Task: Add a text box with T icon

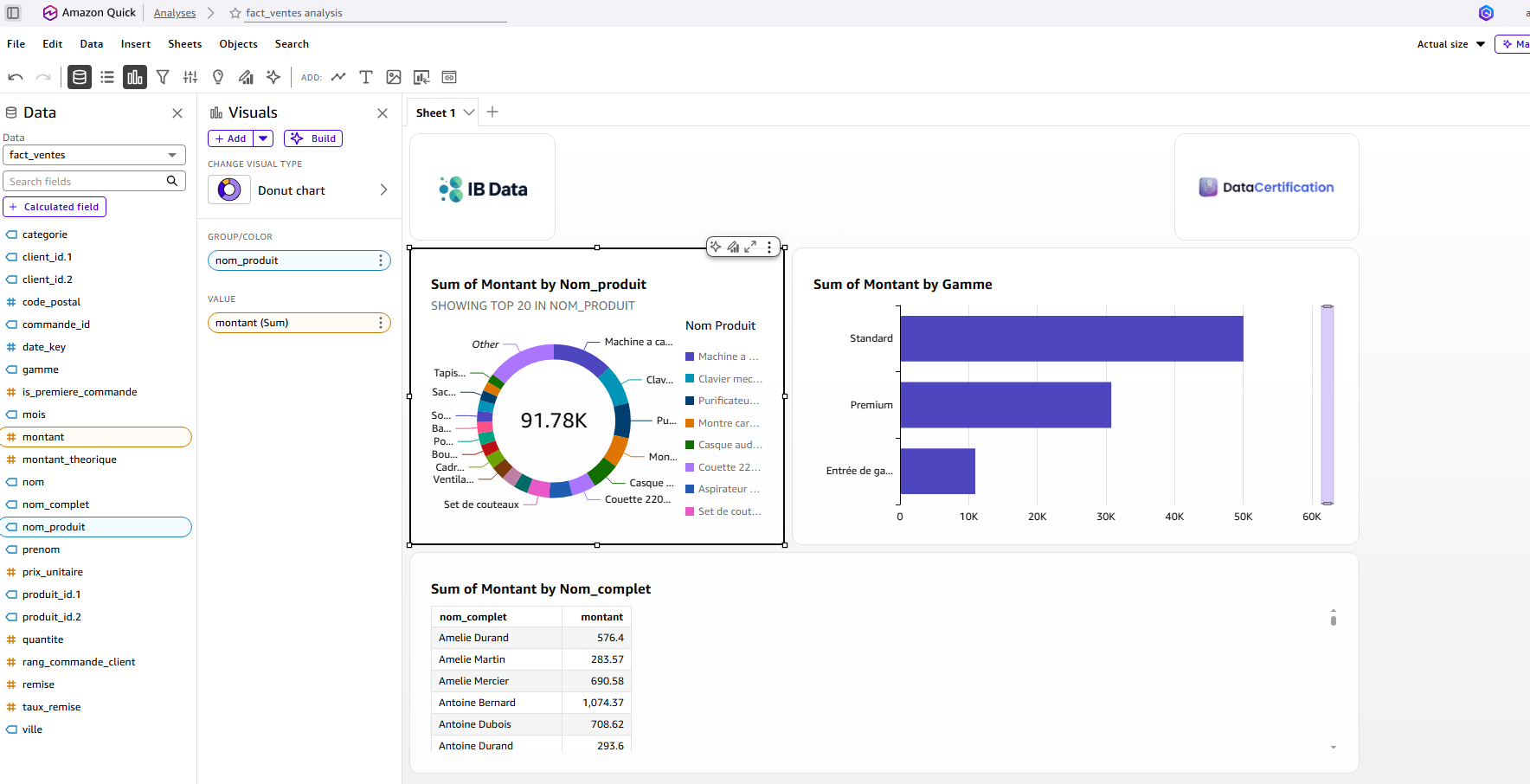Action: pos(366,77)
